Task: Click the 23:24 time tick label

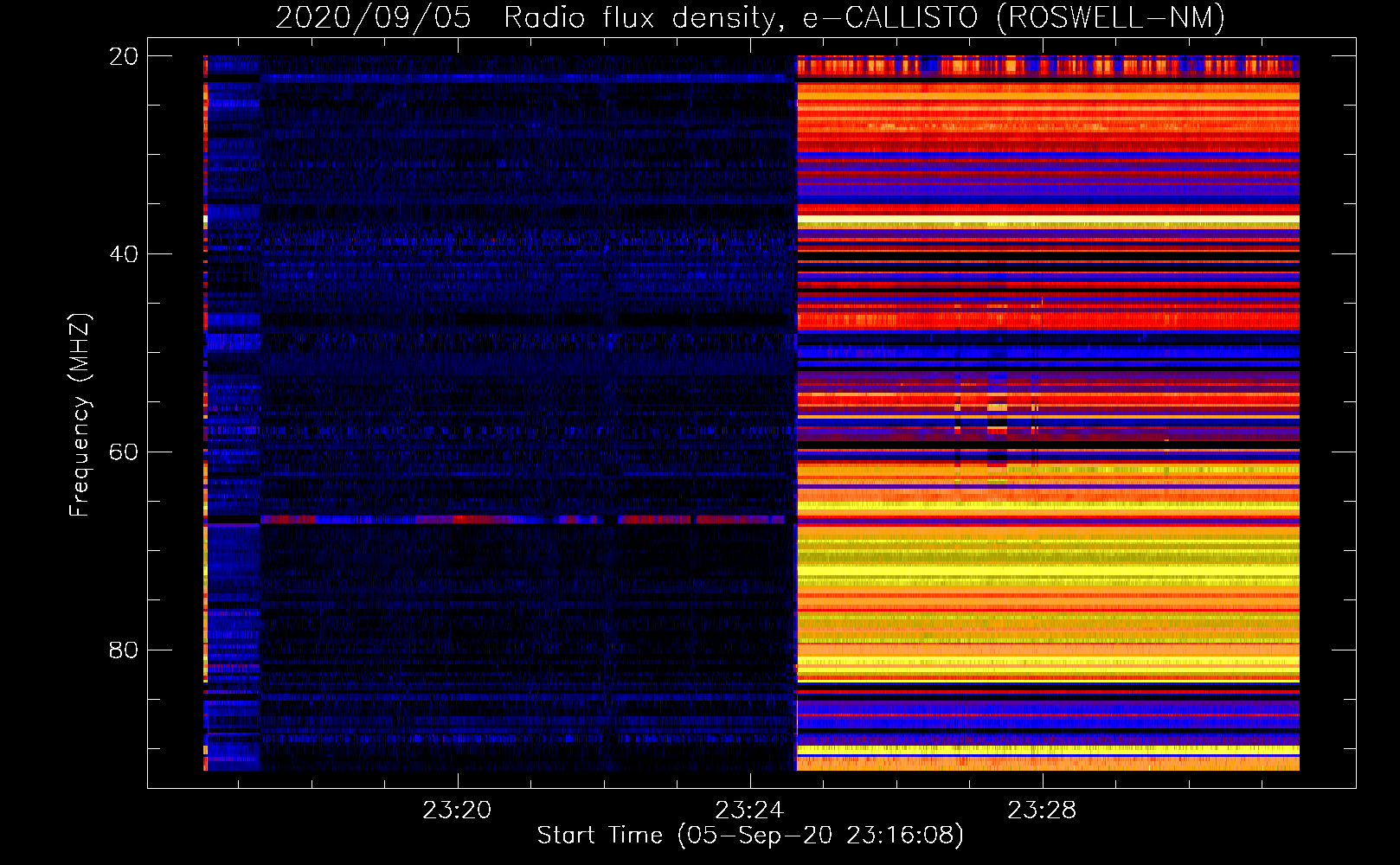Action: coord(749,811)
